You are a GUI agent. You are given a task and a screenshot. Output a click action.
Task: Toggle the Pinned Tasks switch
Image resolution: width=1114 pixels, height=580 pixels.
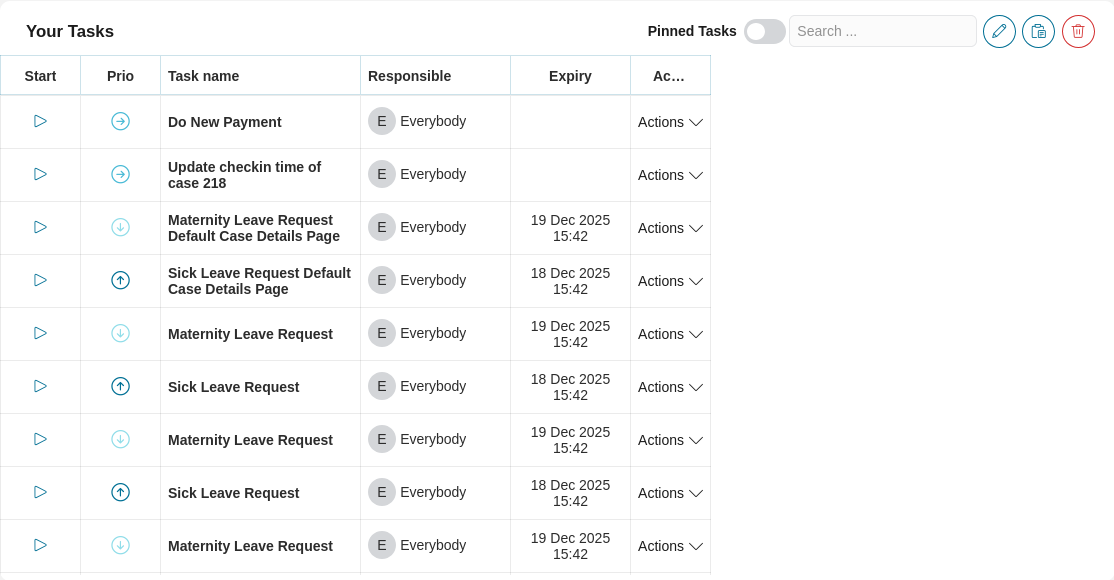pyautogui.click(x=764, y=31)
